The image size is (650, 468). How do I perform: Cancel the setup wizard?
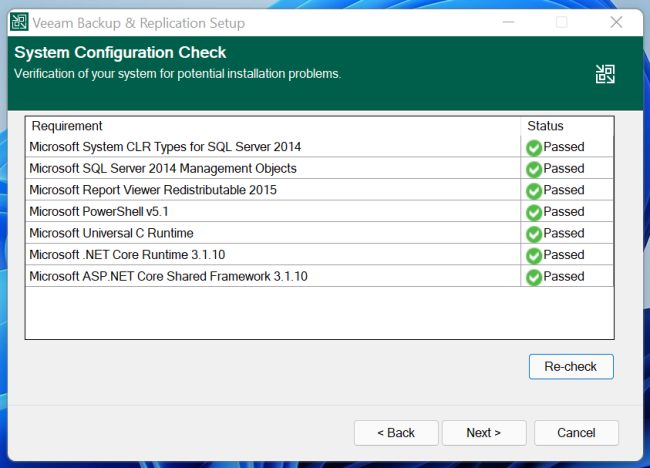(x=576, y=433)
